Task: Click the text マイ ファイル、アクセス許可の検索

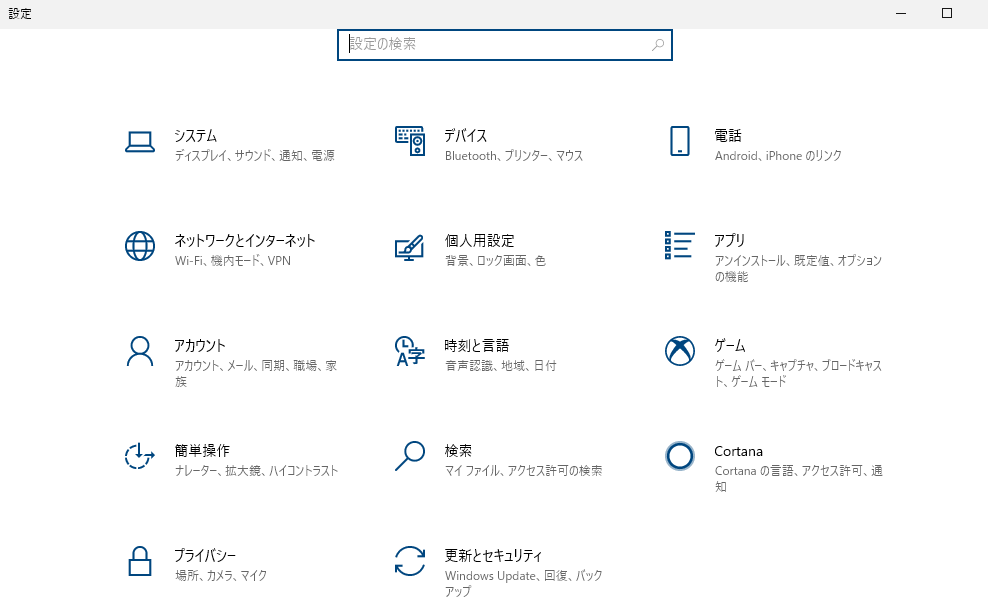Action: pos(524,471)
